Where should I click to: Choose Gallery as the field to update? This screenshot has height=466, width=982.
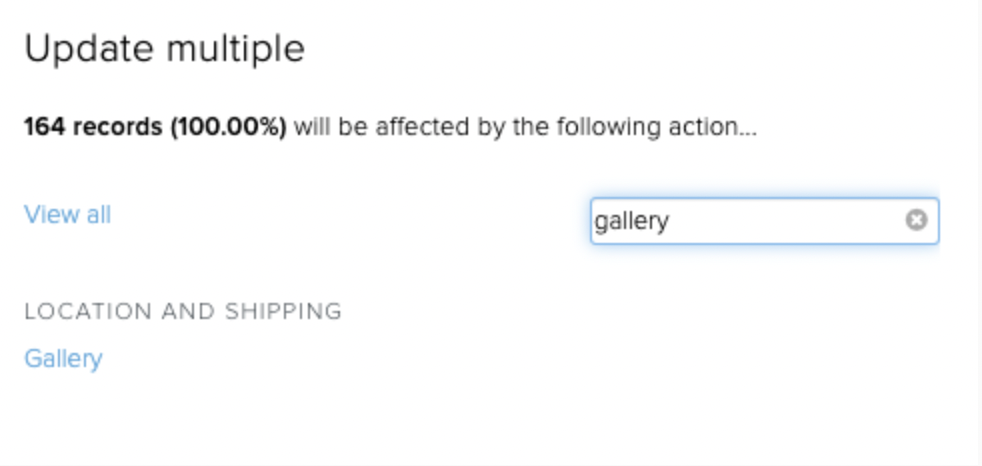[x=63, y=359]
